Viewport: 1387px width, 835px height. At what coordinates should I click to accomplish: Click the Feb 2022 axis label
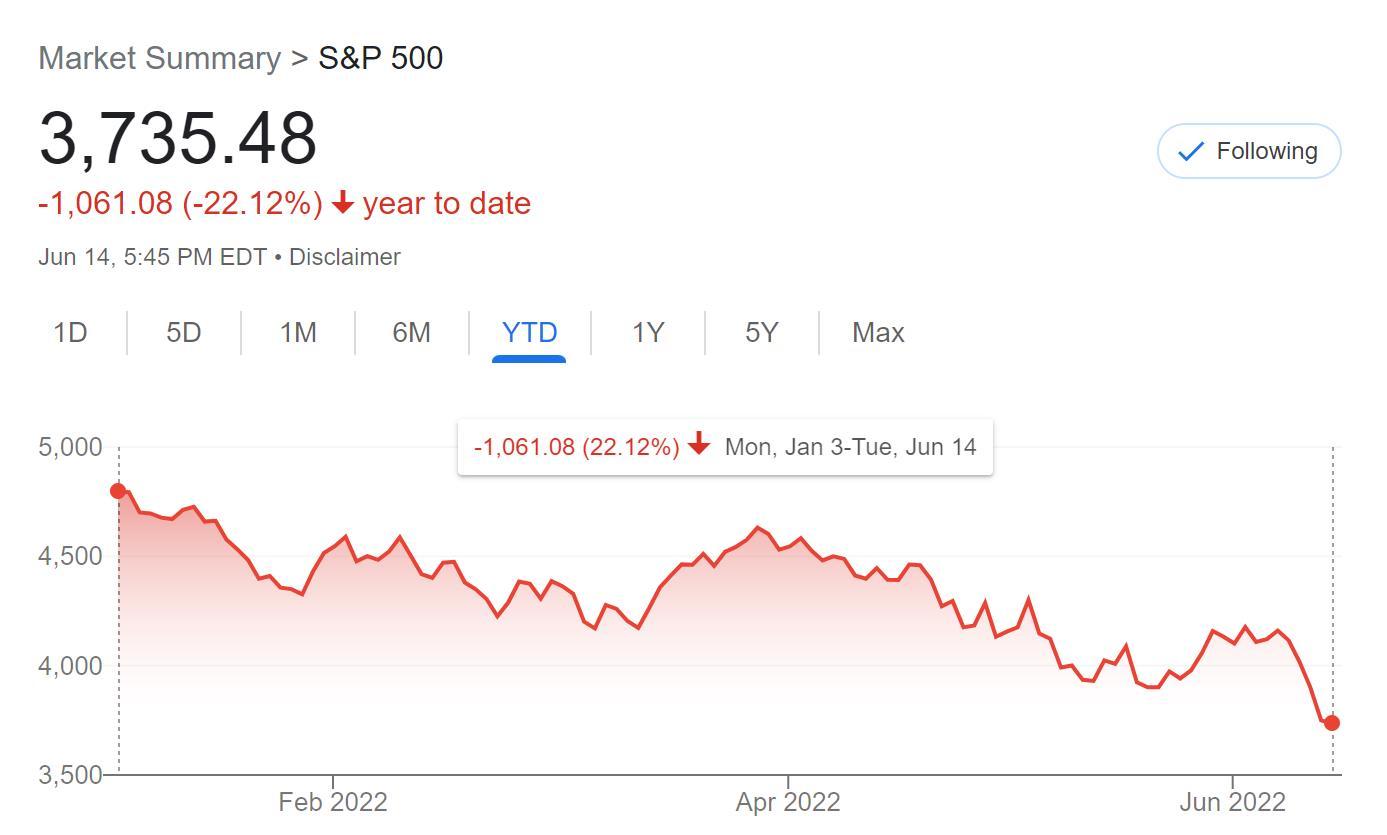coord(332,802)
